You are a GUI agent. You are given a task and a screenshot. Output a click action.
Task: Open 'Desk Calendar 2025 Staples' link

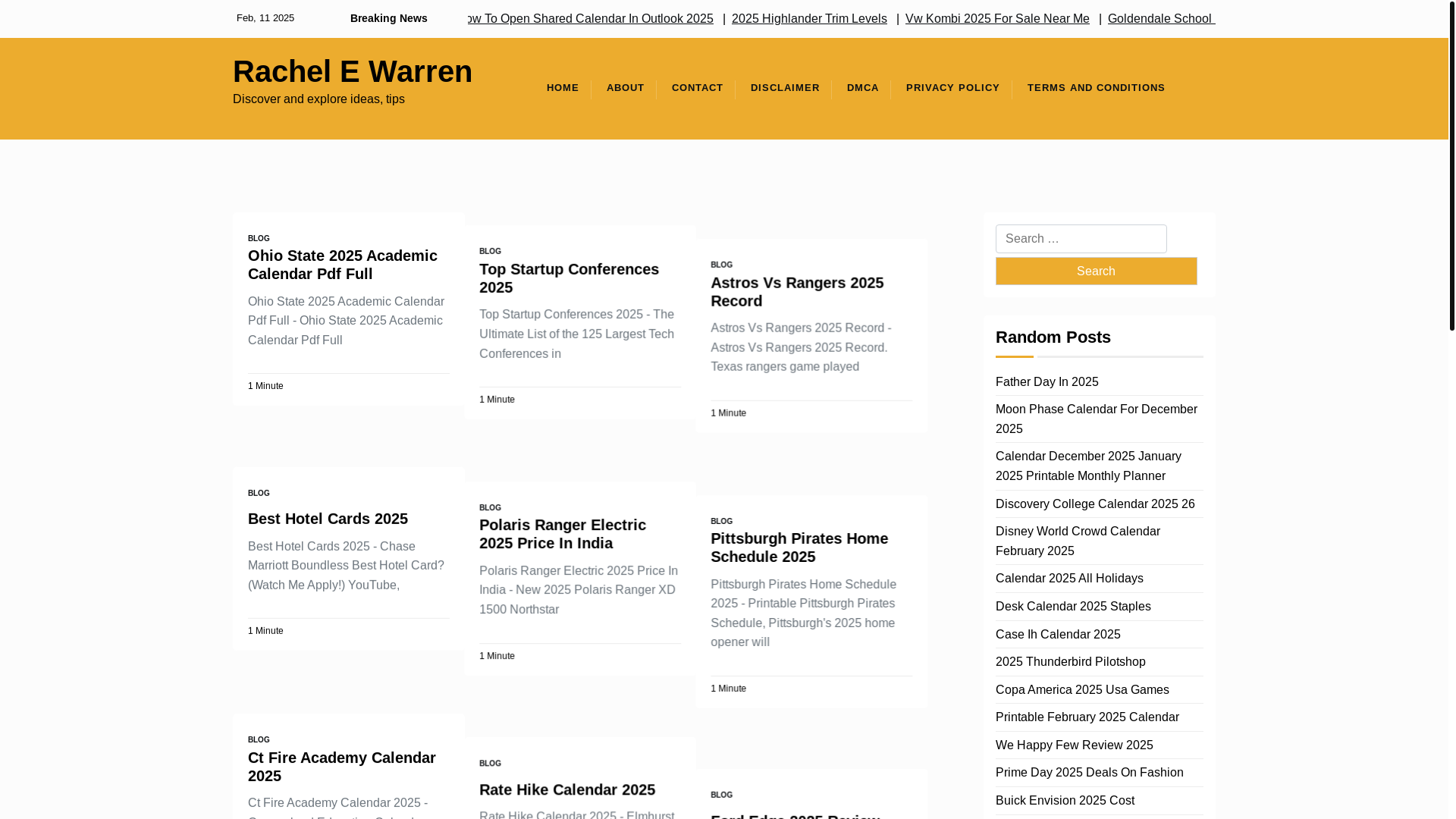point(1073,607)
